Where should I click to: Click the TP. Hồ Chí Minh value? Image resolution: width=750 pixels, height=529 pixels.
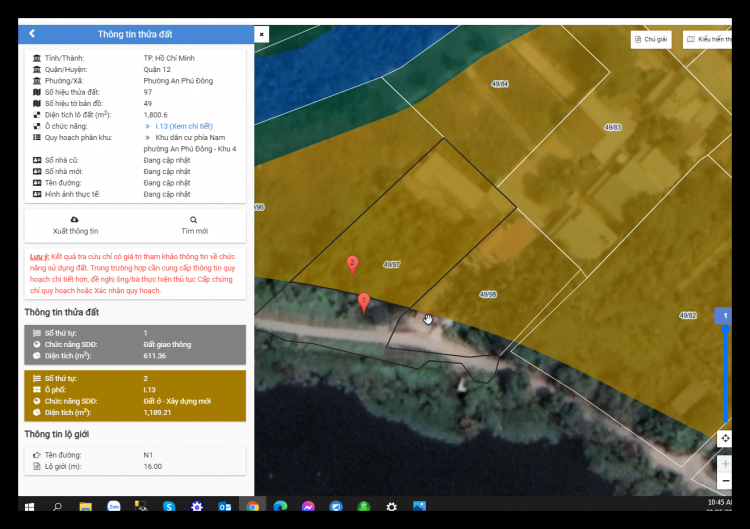pyautogui.click(x=169, y=58)
